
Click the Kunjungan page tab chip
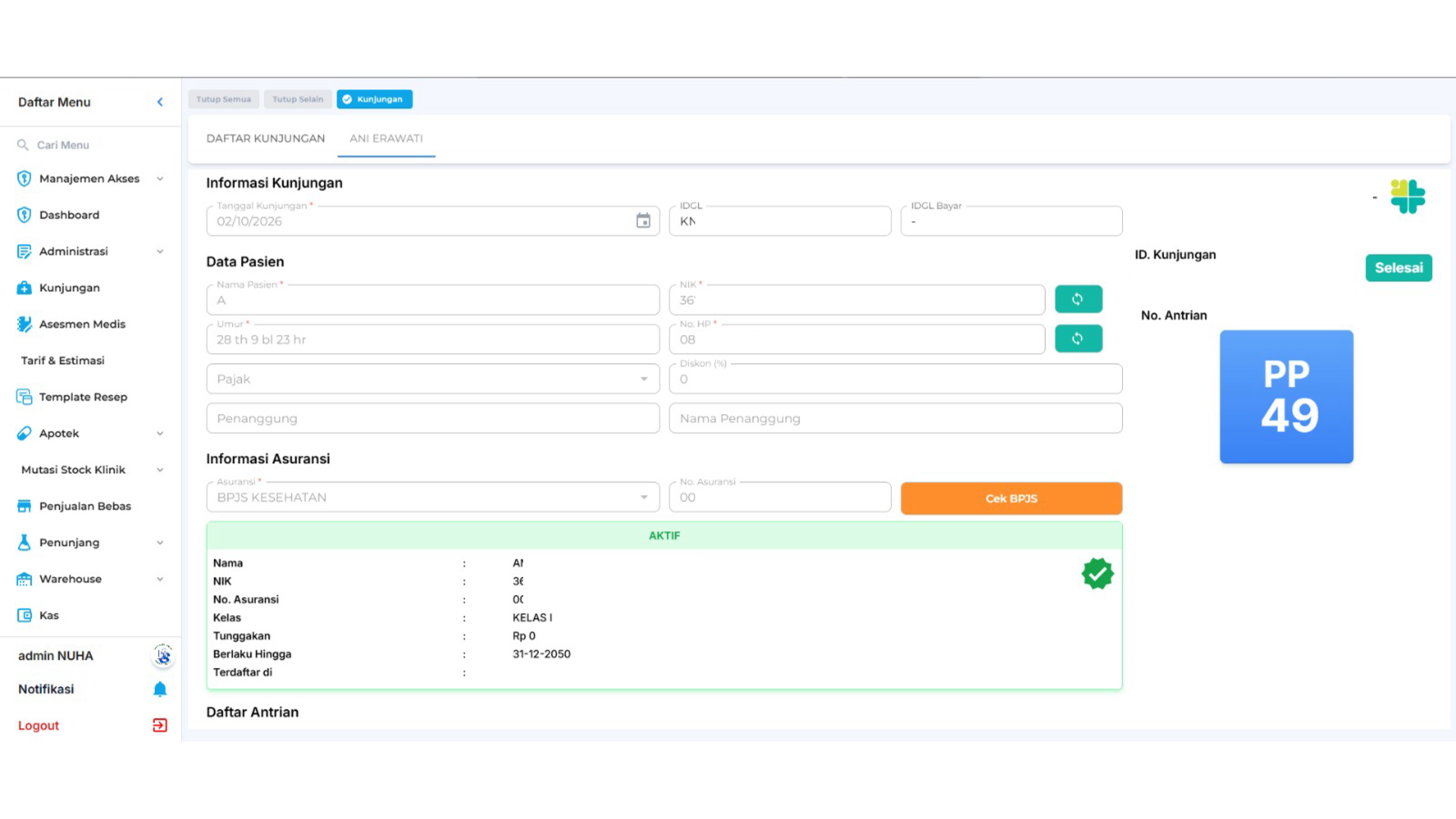click(375, 99)
